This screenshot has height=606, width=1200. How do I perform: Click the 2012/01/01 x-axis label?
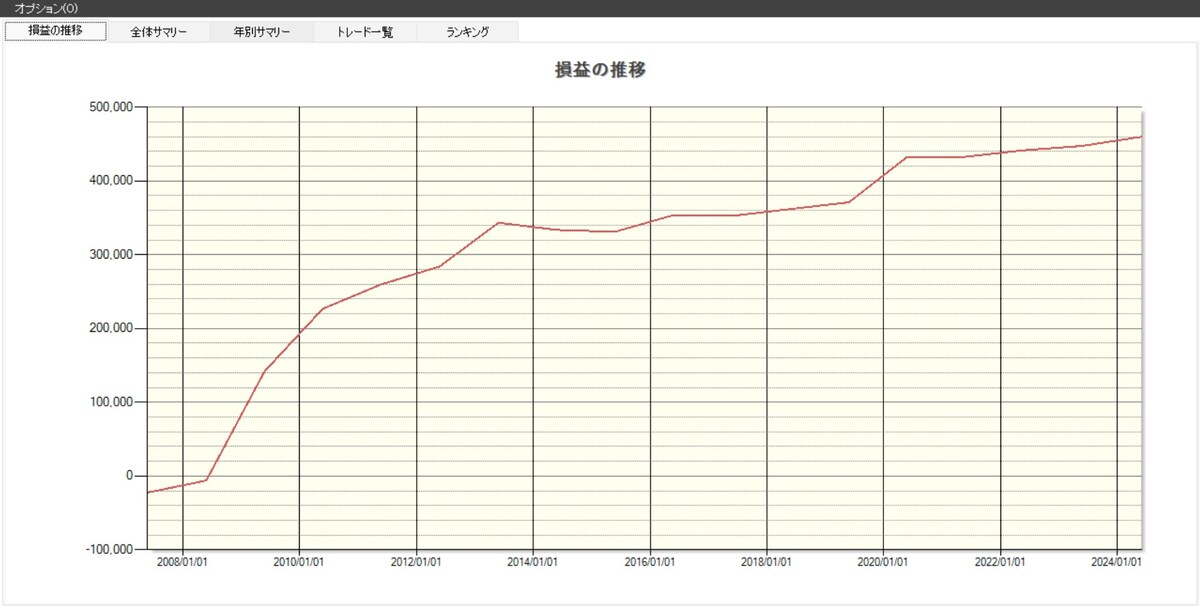[x=416, y=562]
